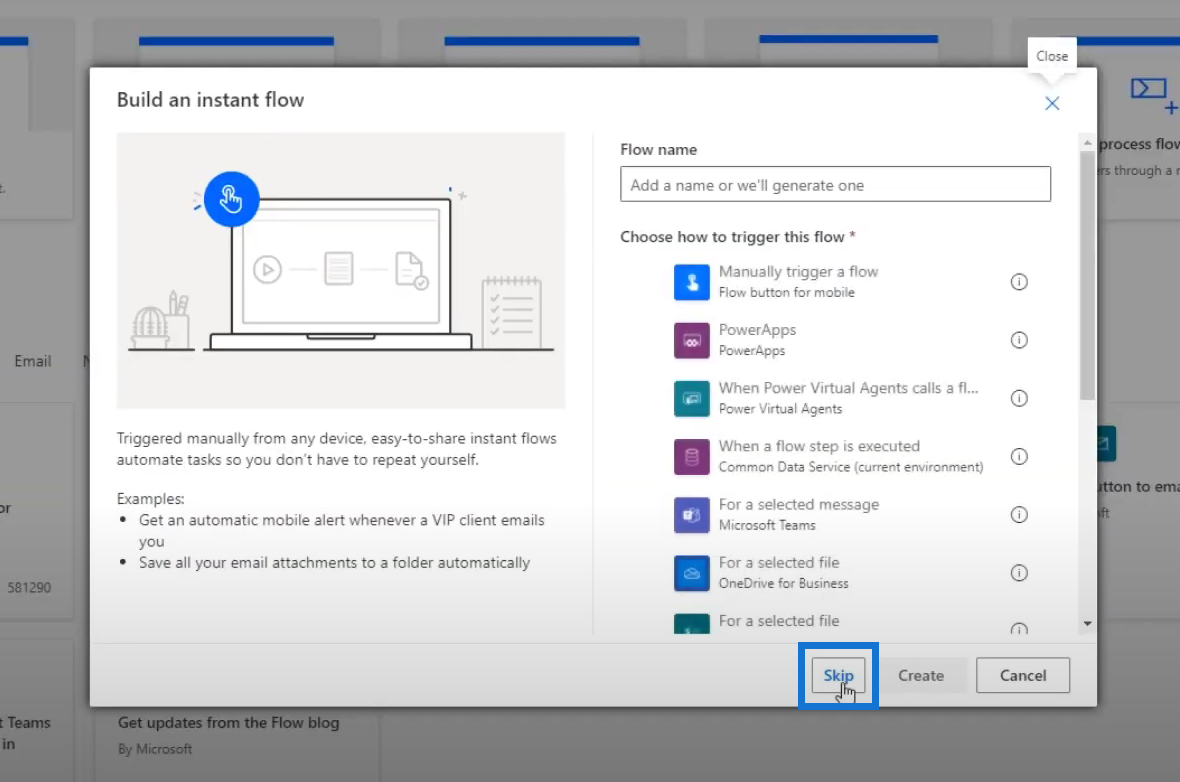Click the process flow icon in background page
Image resolution: width=1180 pixels, height=782 pixels.
point(1154,96)
